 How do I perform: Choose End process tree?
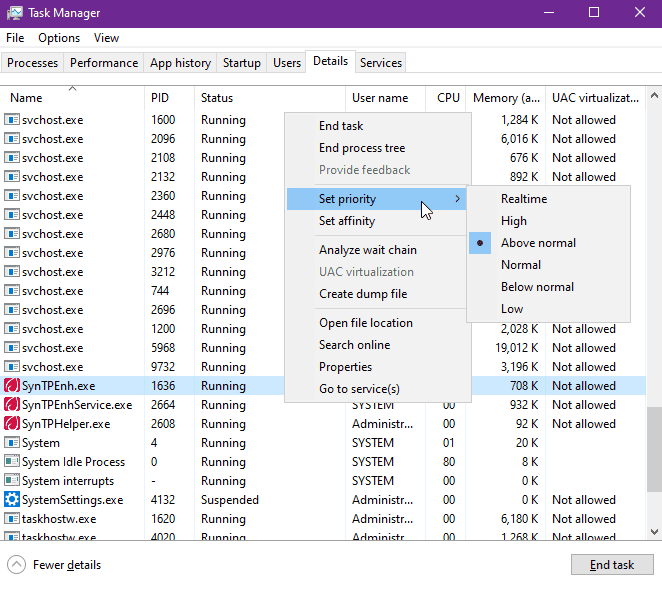[378, 148]
